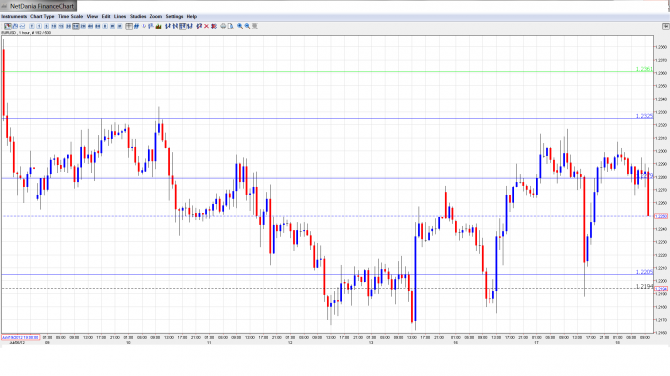This screenshot has height=376, width=670.
Task: Click the instrument chart icon at toolbar start
Action: [x=8, y=26]
